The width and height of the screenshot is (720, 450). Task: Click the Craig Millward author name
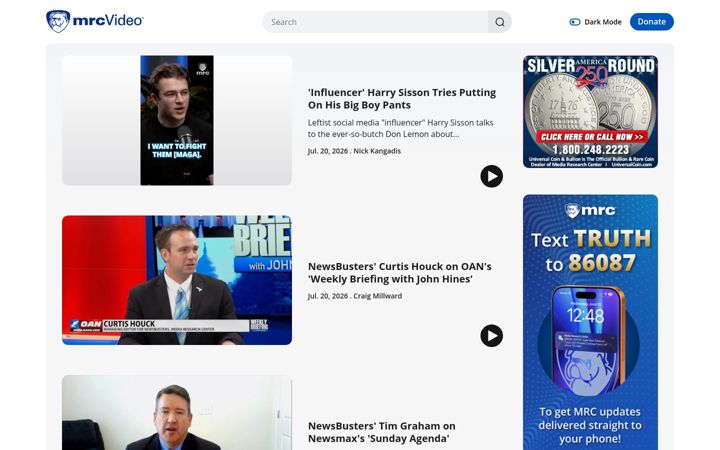[377, 296]
